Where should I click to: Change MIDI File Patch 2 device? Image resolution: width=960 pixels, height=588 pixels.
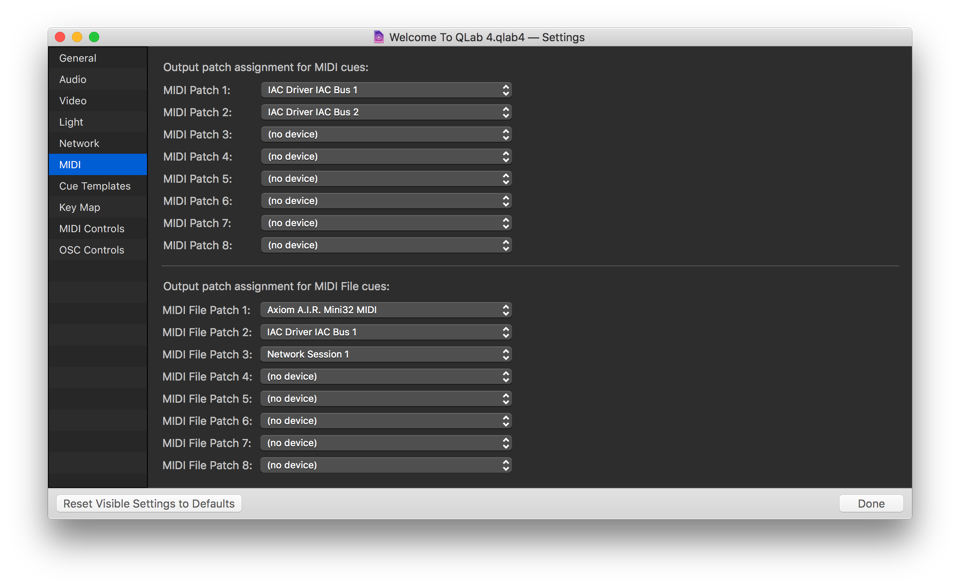[386, 332]
